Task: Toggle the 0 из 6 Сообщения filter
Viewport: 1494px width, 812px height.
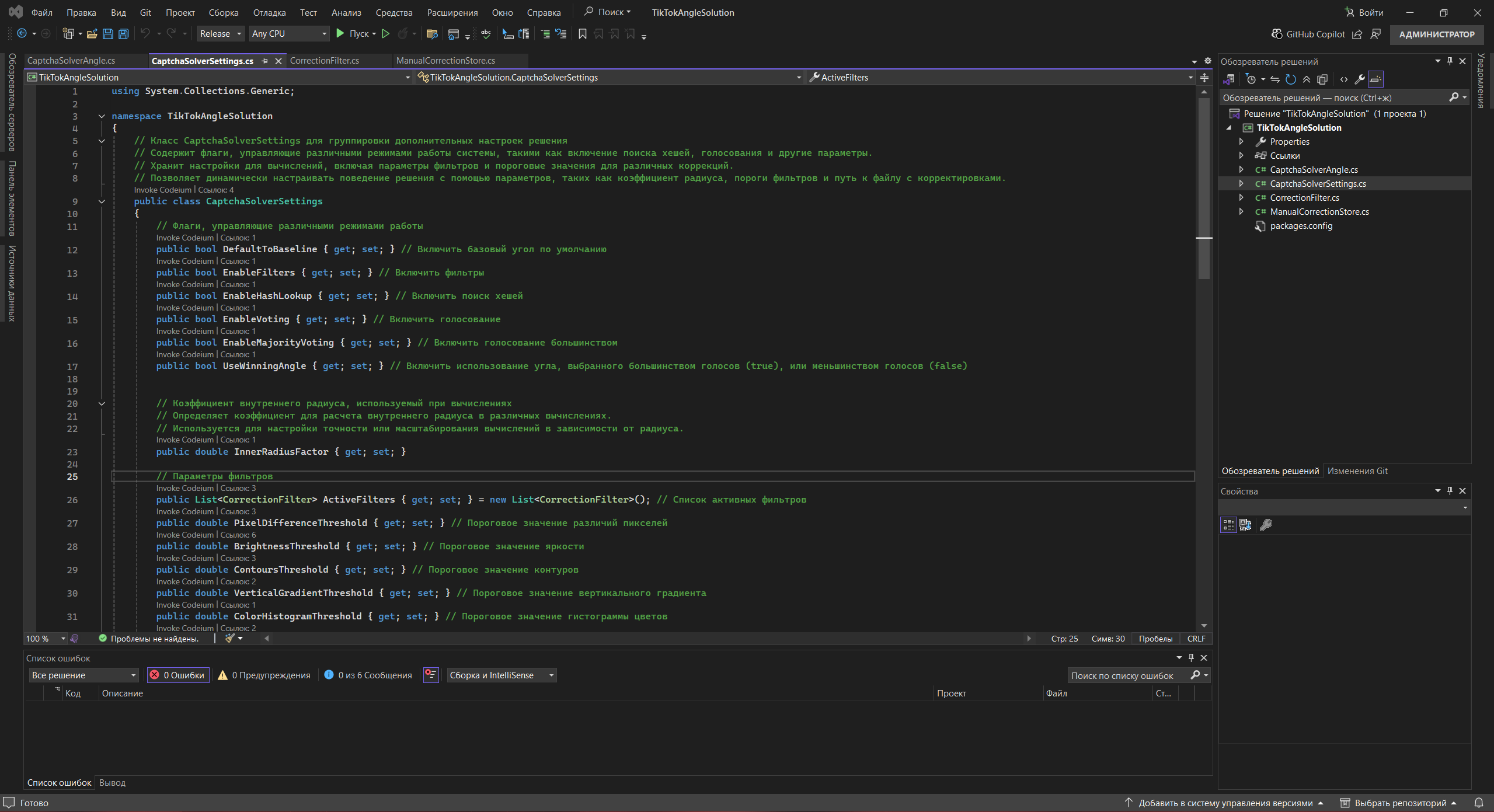Action: [x=368, y=675]
